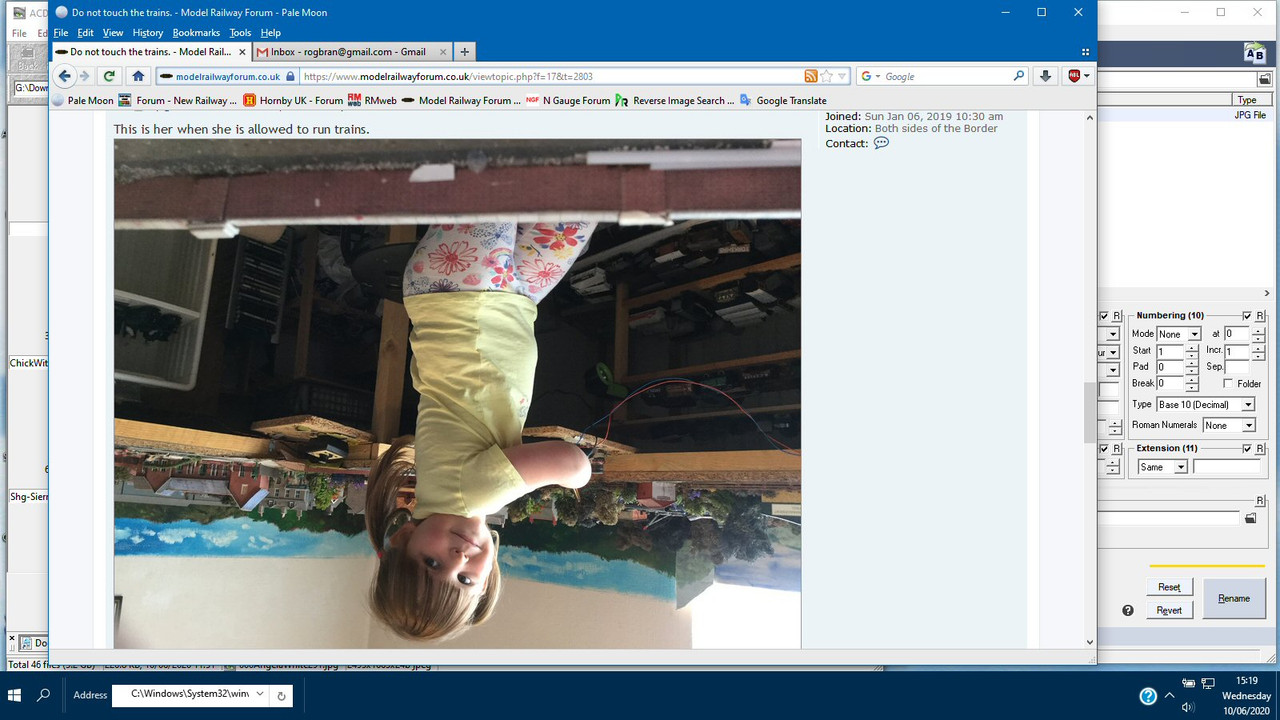Image resolution: width=1280 pixels, height=720 pixels.
Task: Open the Hornby UK - Forum bookmark
Action: coord(293,100)
